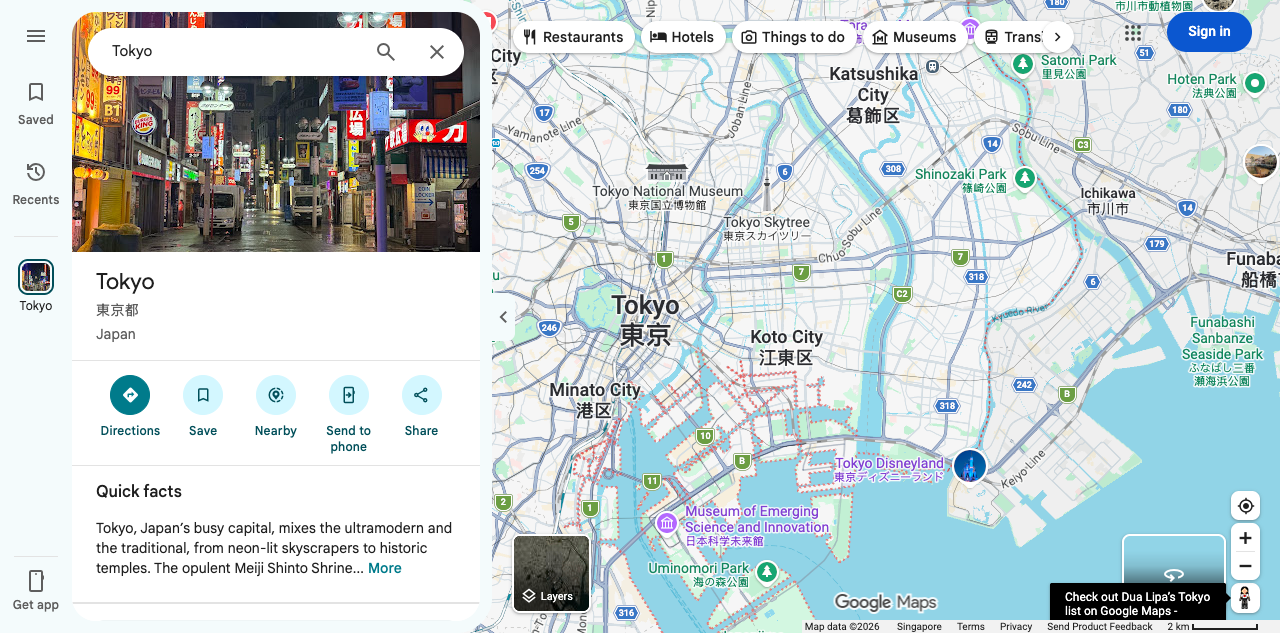
Task: Click the Hoten Park marker
Action: 1255,83
